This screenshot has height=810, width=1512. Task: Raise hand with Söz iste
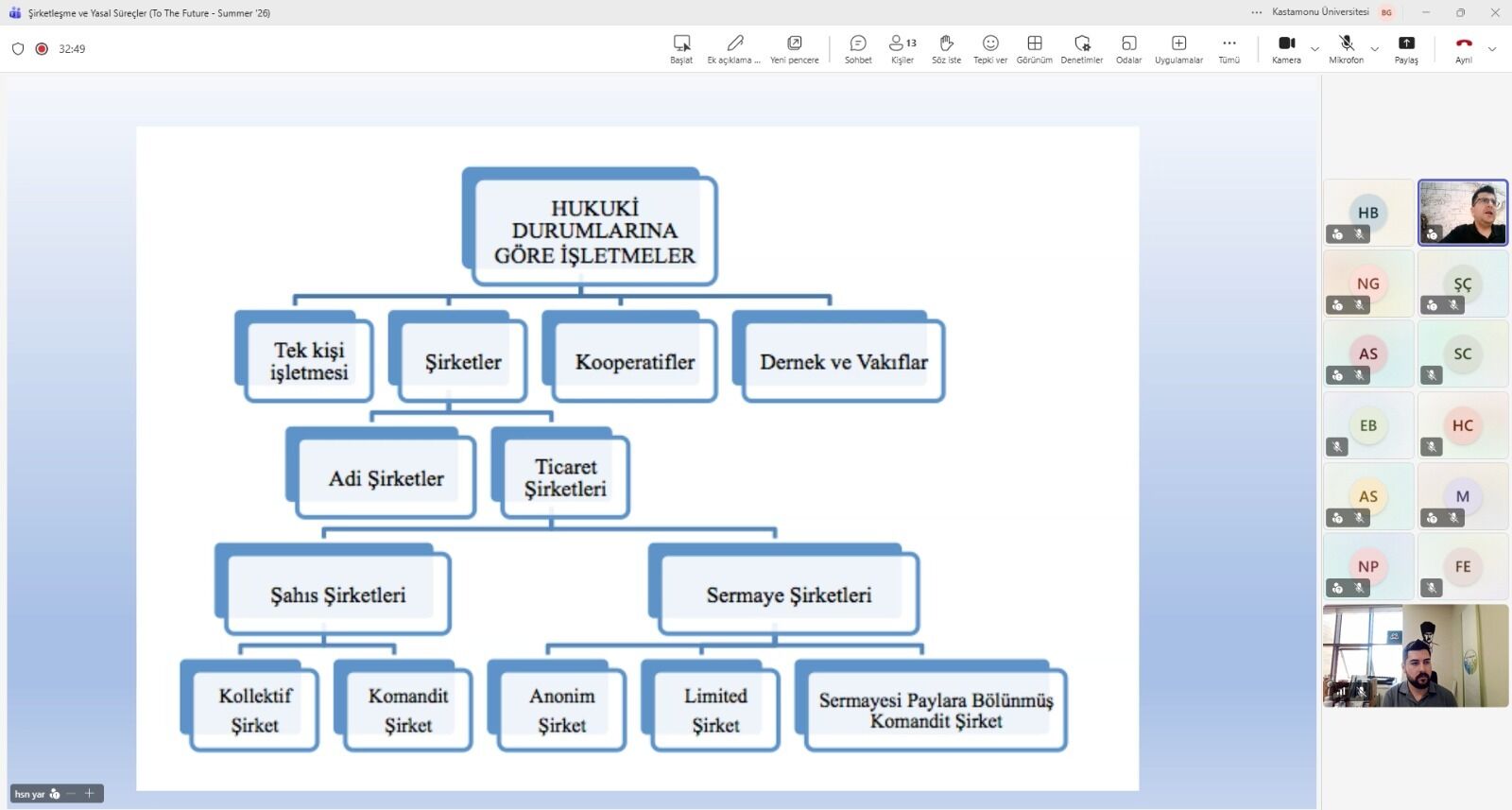946,49
